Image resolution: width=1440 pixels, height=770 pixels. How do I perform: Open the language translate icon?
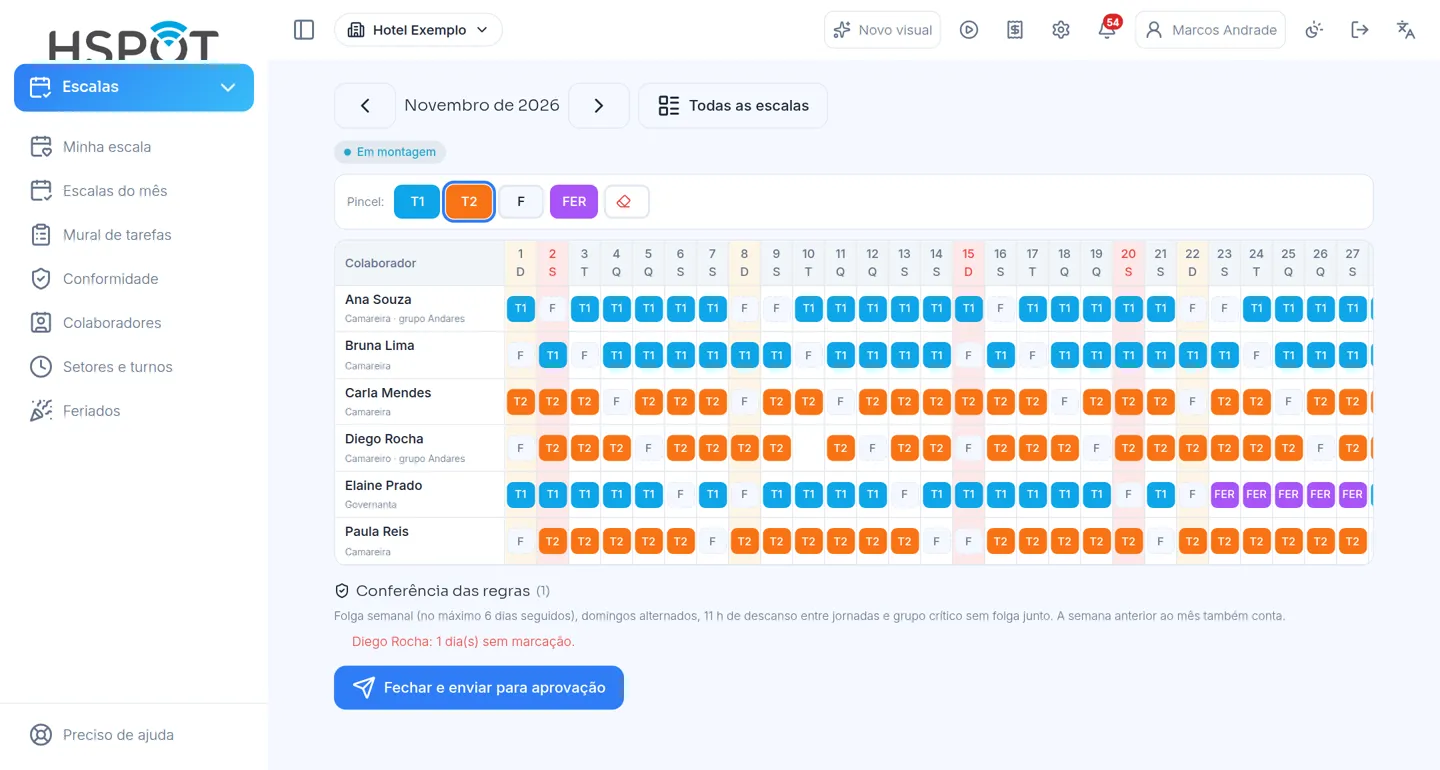[x=1406, y=30]
